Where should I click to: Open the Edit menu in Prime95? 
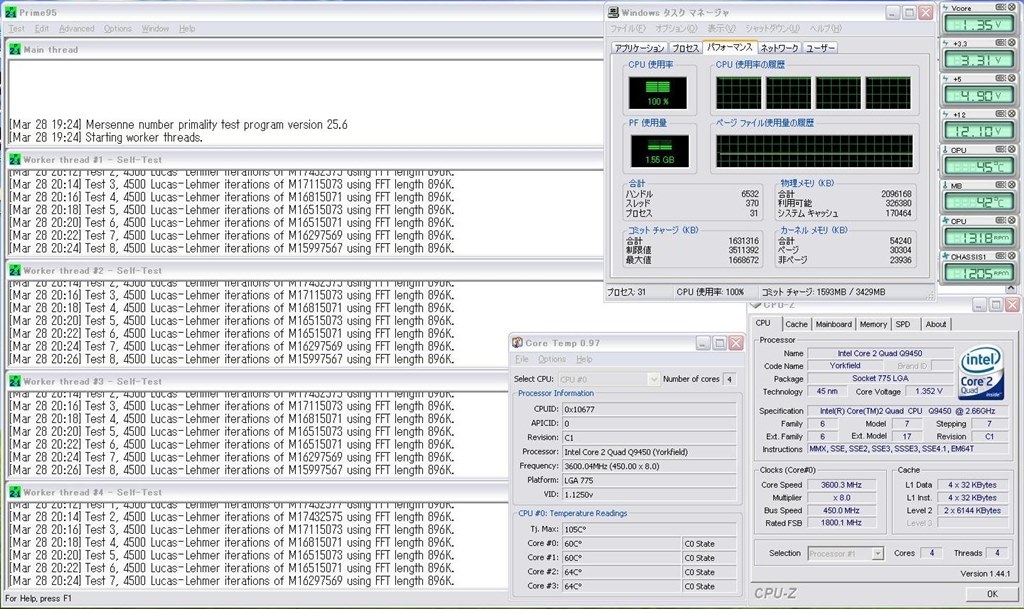coord(42,29)
